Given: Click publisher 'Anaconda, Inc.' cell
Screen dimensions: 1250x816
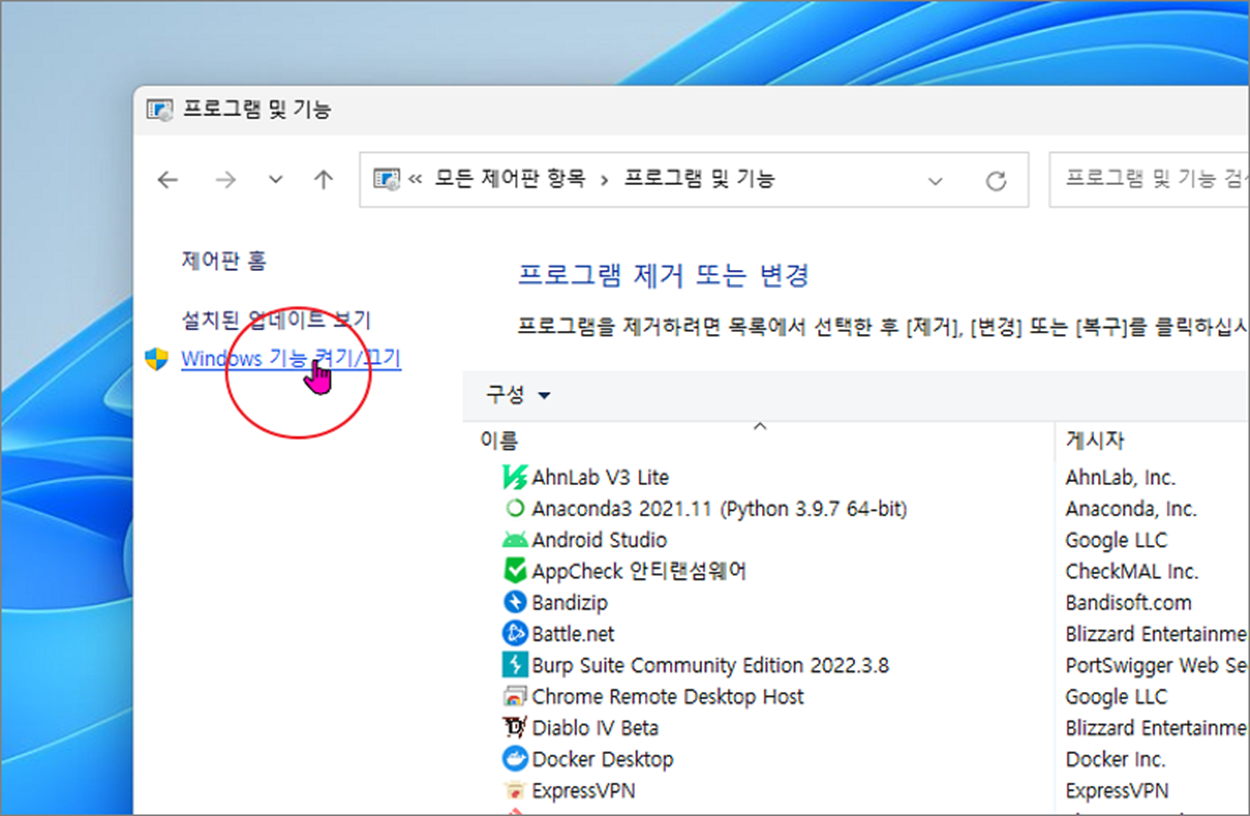Looking at the screenshot, I should [x=1131, y=509].
